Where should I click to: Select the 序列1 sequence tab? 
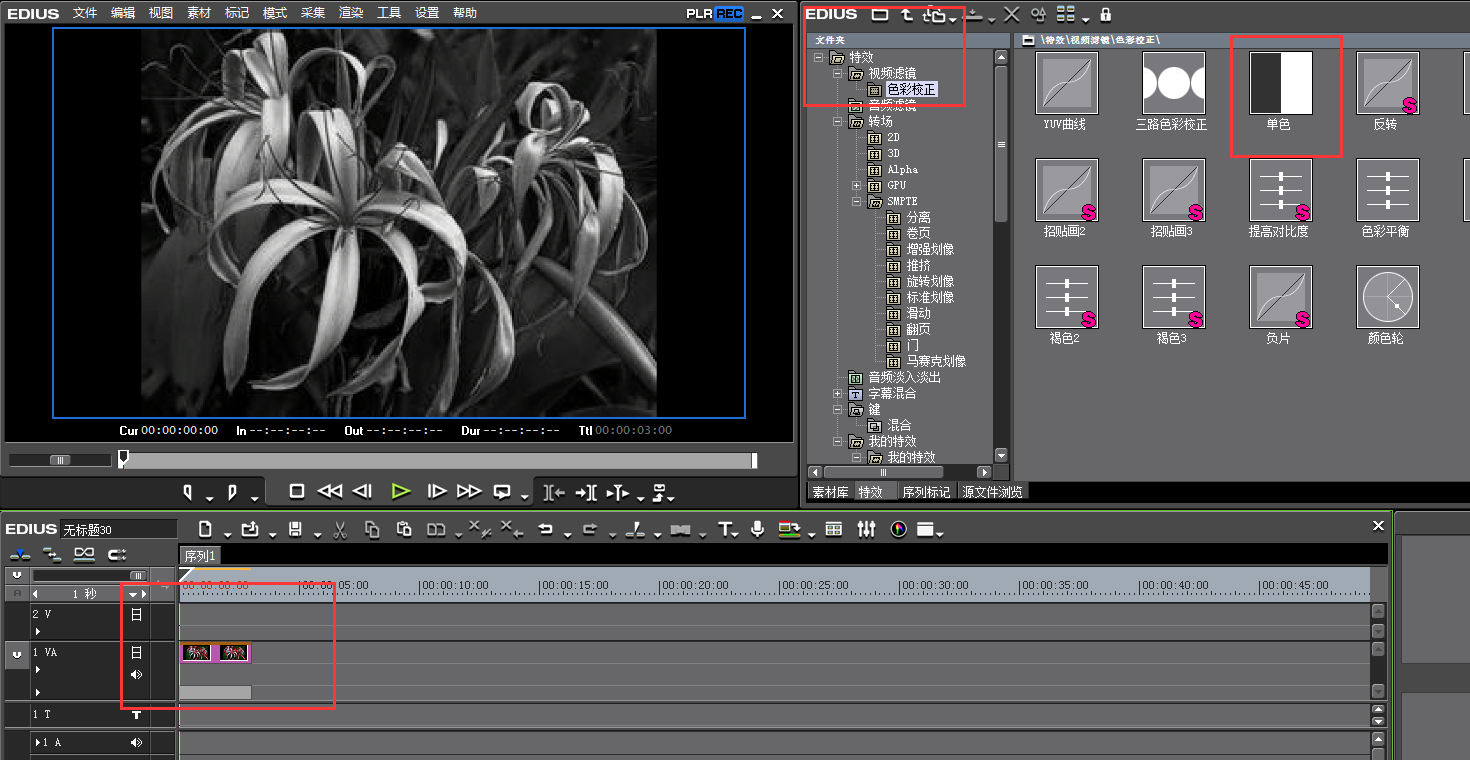(200, 555)
